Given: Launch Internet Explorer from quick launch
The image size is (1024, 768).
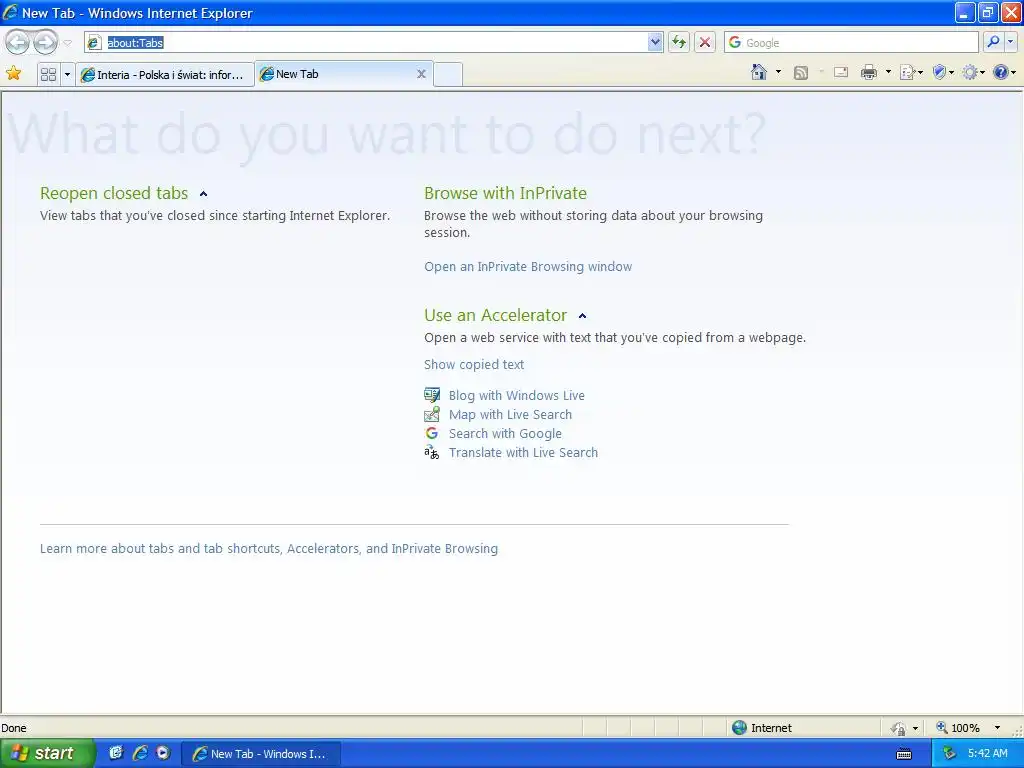Looking at the screenshot, I should point(140,753).
